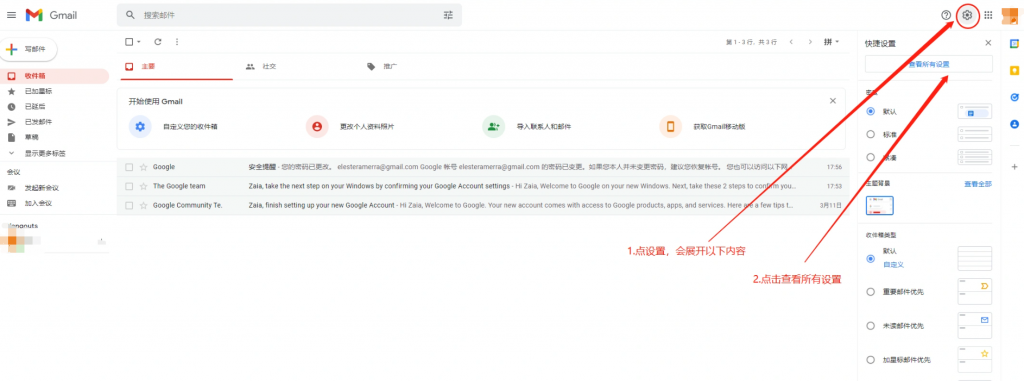Close the Get started with Gmail card
Image resolution: width=1024 pixels, height=381 pixels.
click(833, 101)
